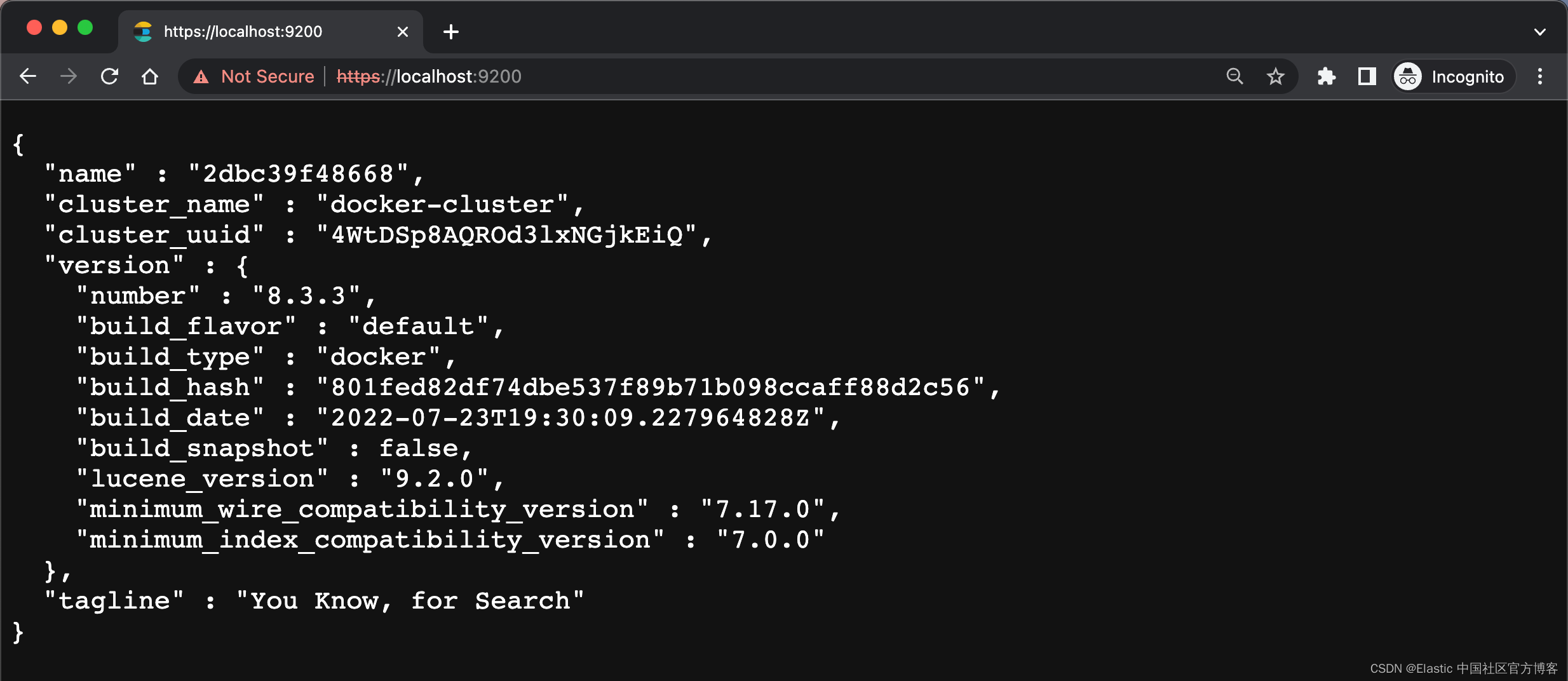
Task: Open the side panel icon
Action: click(x=1367, y=76)
